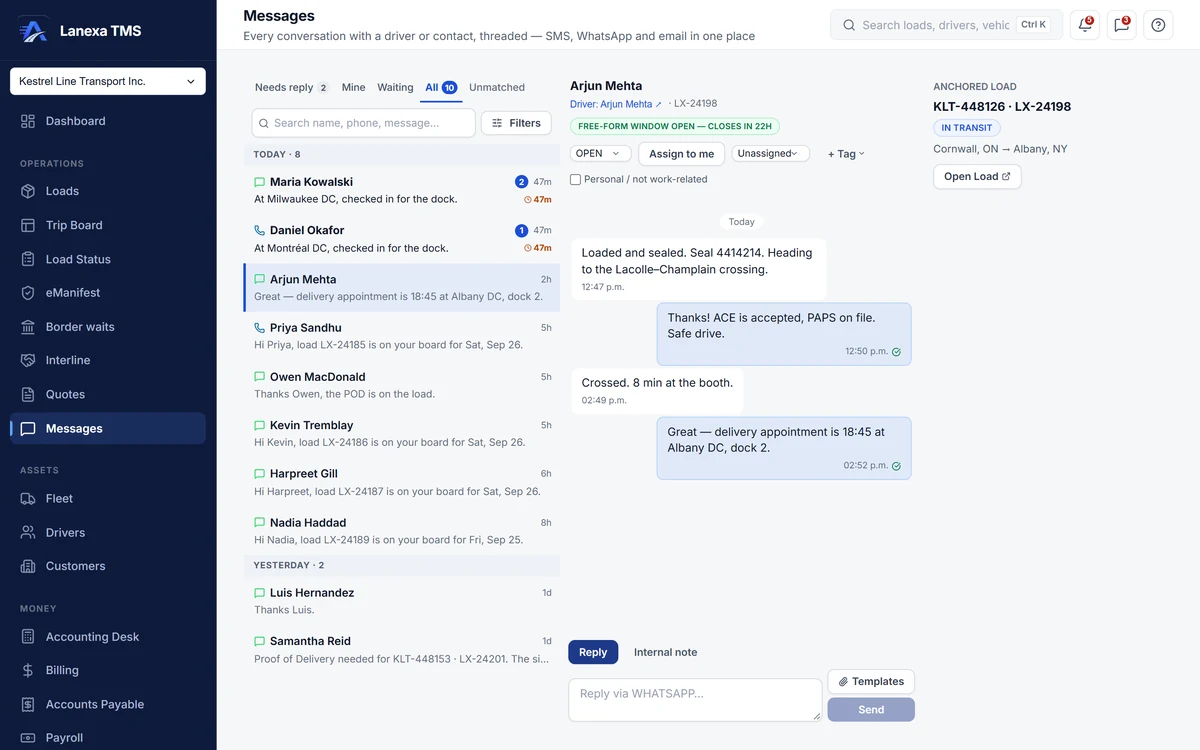Open the Luis Hernandez conversation
This screenshot has width=1200, height=750.
click(402, 601)
